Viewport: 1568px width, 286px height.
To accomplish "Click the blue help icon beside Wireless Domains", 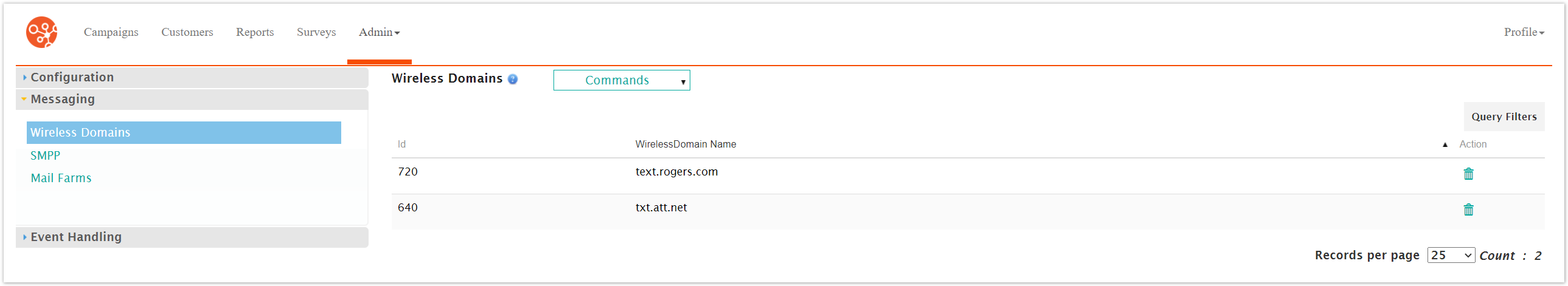I will click(x=513, y=80).
